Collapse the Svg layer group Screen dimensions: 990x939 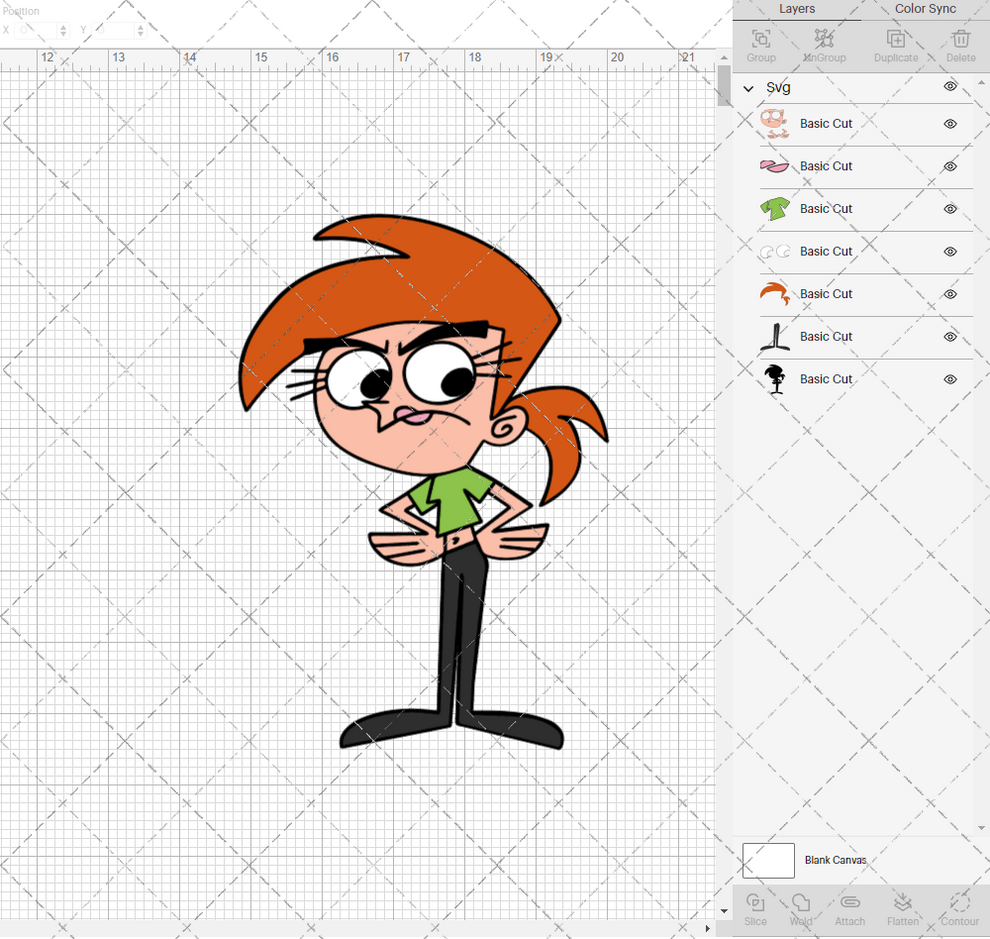747,88
